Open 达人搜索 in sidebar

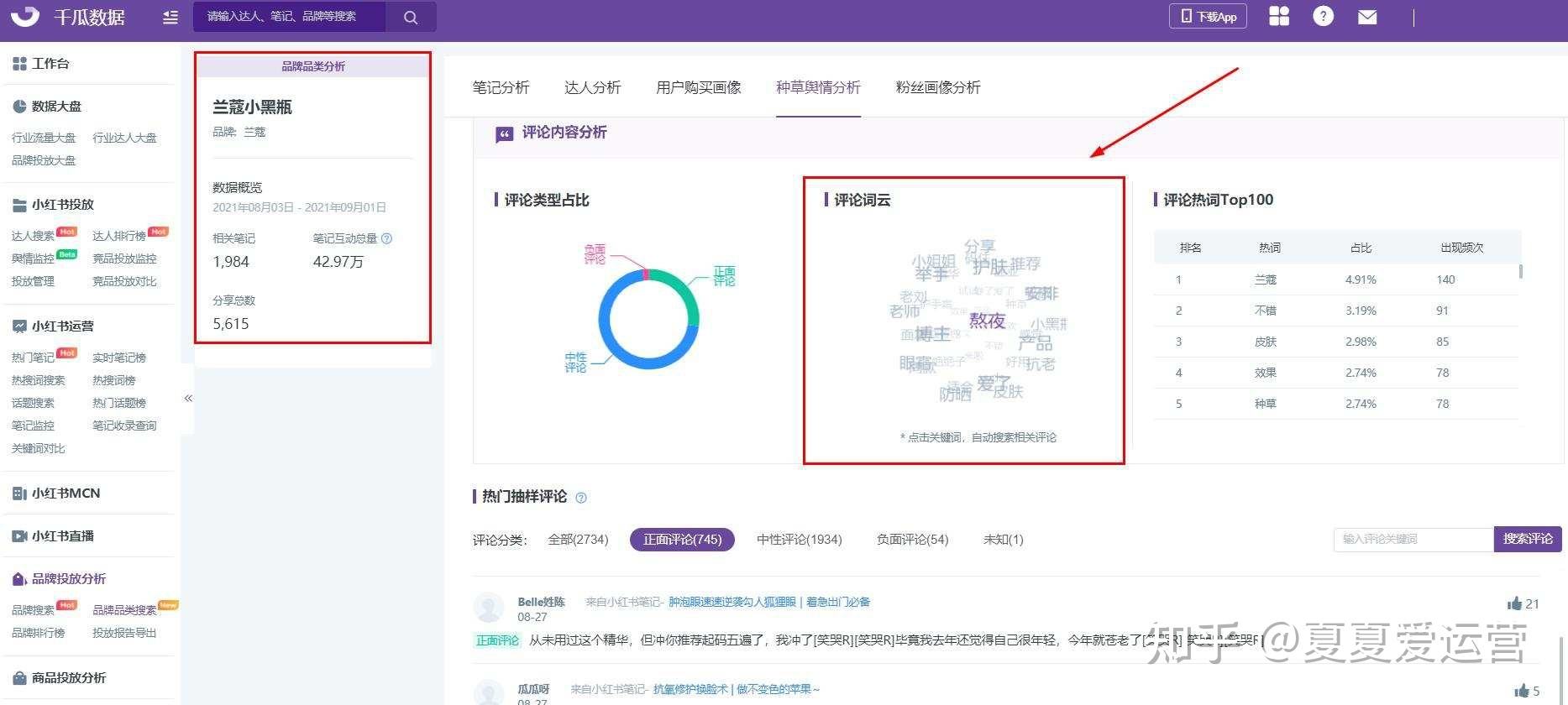33,236
